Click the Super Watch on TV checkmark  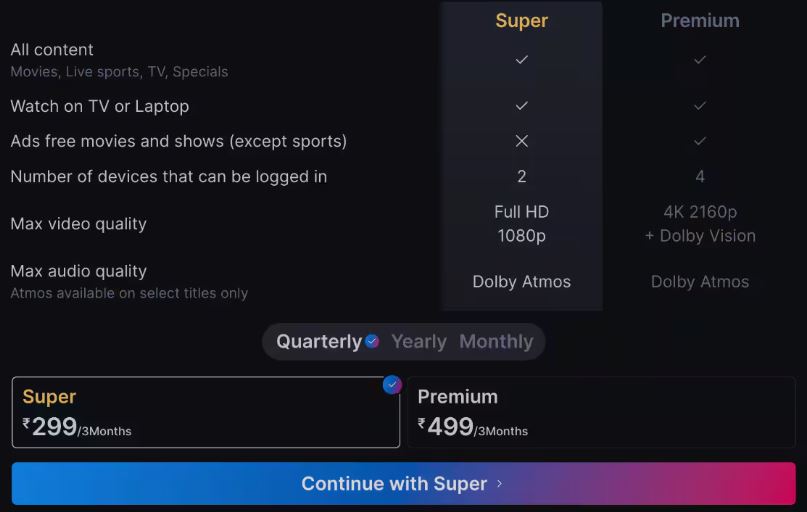[521, 105]
